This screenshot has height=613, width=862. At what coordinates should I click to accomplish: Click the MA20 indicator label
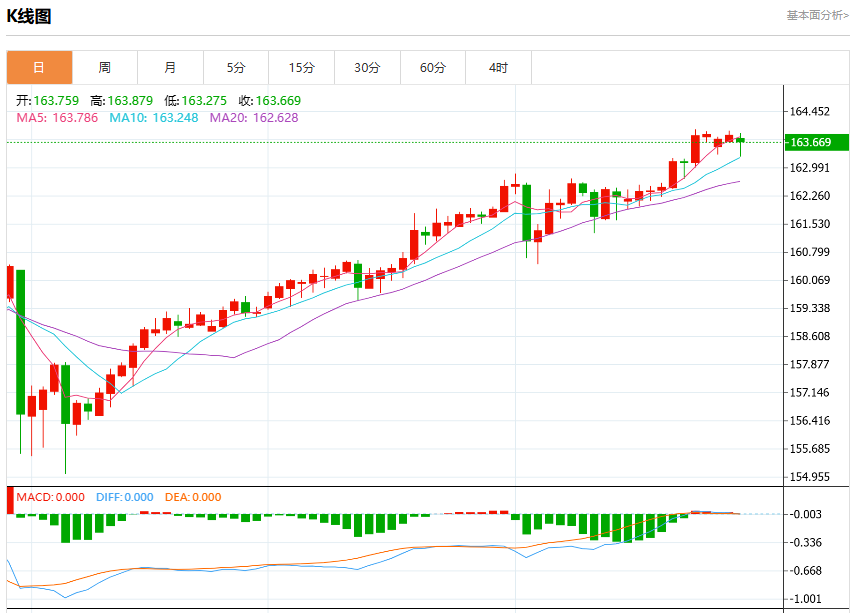click(x=254, y=118)
